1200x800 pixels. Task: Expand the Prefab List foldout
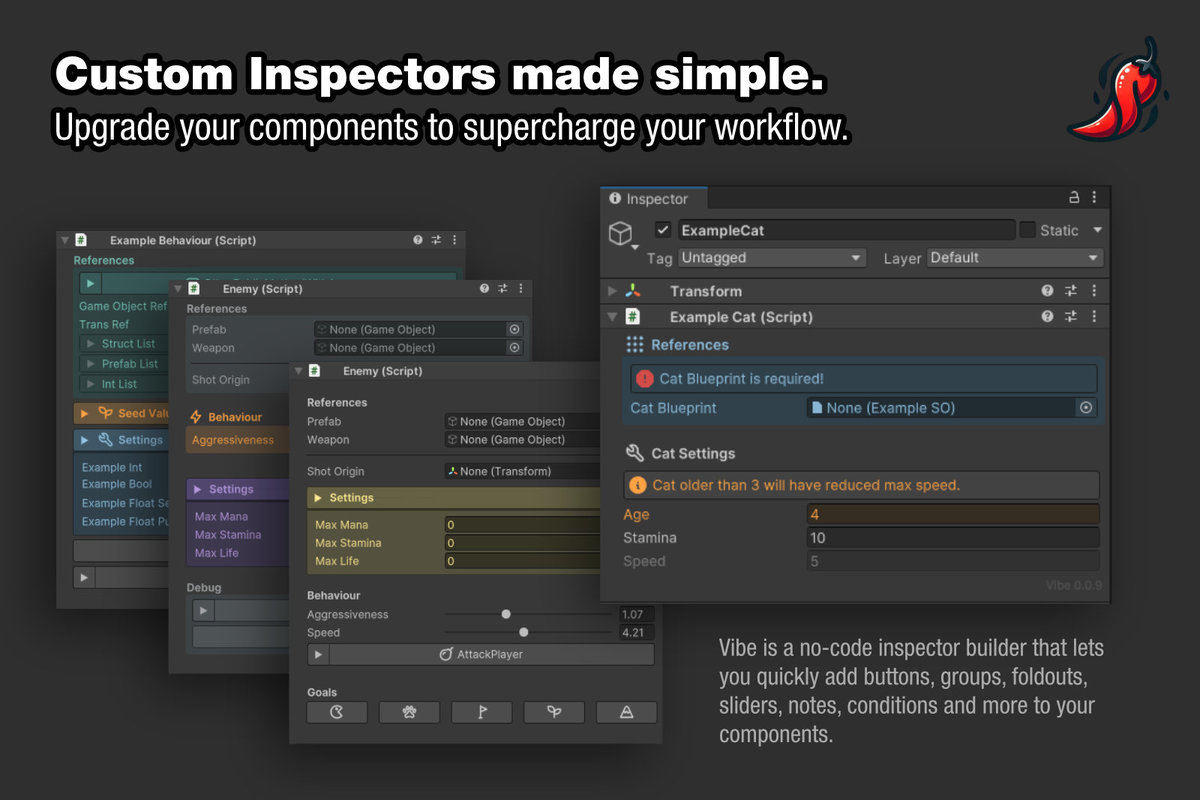(x=91, y=364)
